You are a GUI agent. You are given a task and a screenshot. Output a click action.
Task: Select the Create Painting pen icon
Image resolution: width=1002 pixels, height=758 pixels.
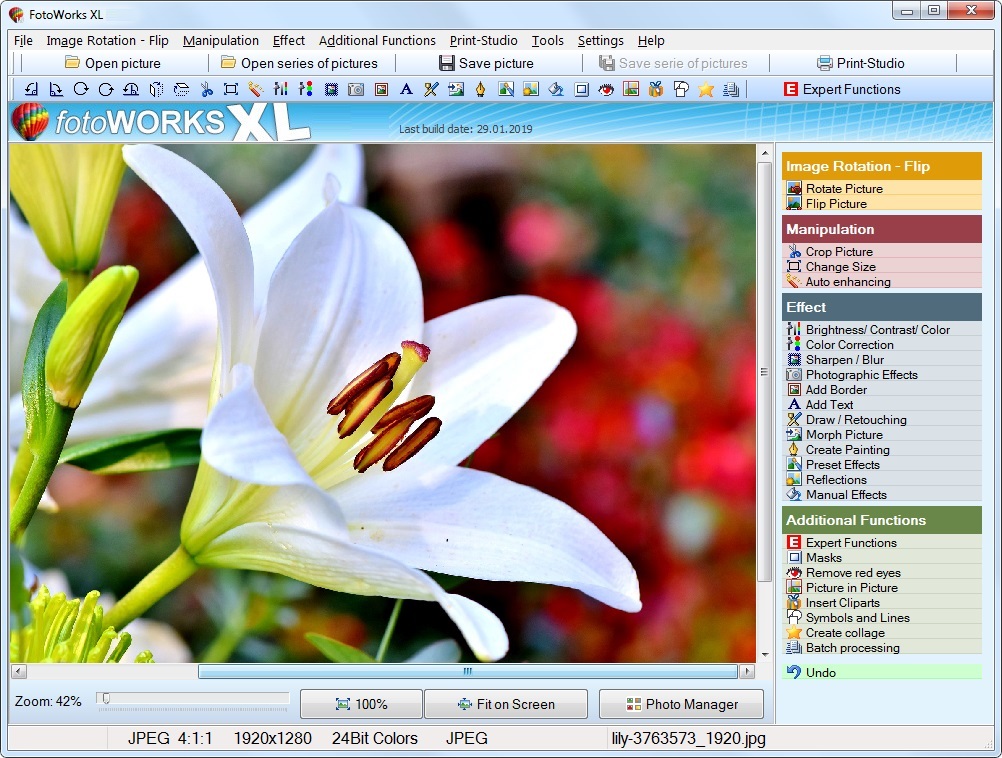[x=480, y=89]
